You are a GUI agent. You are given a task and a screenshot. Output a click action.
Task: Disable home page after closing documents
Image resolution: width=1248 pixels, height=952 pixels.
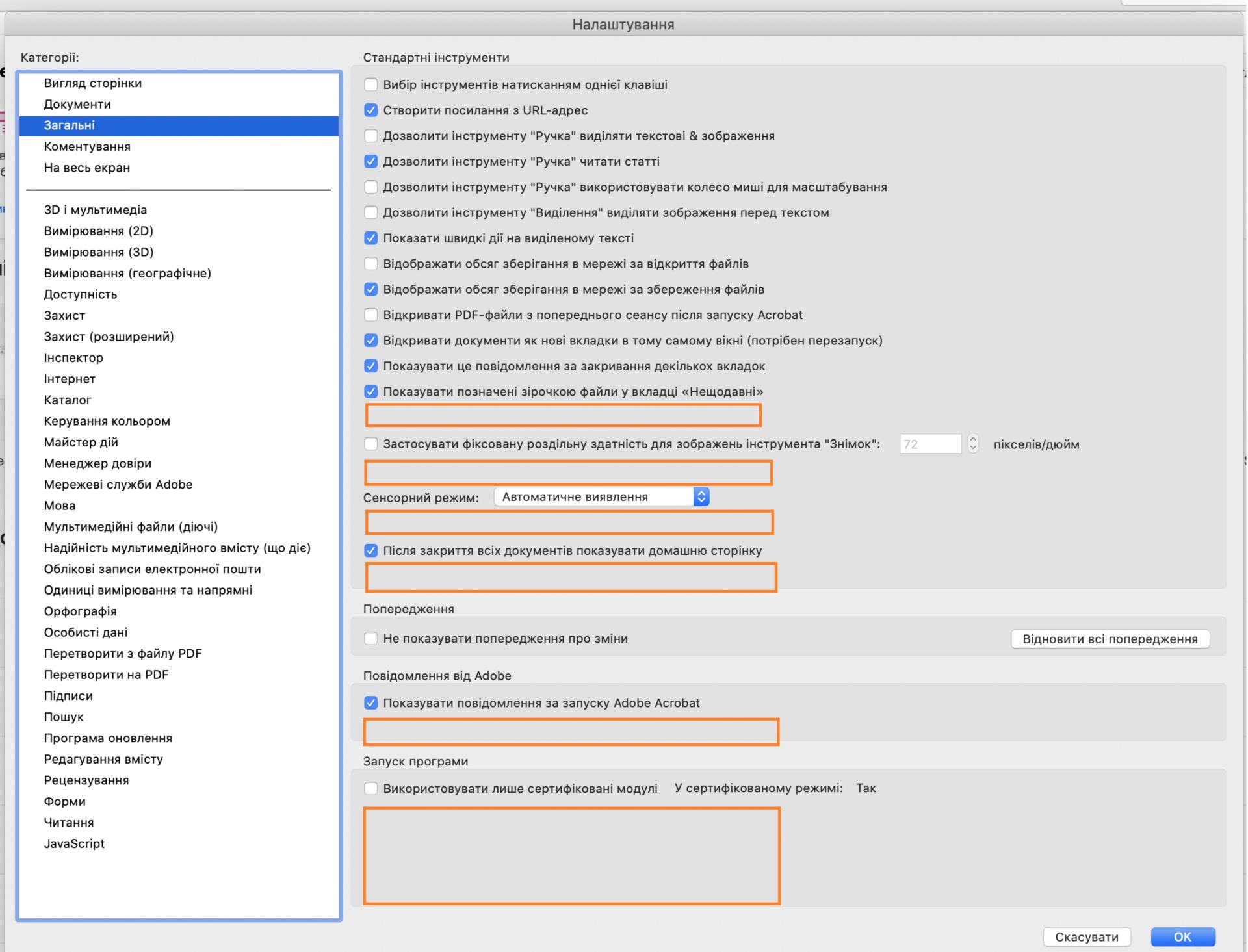pyautogui.click(x=370, y=550)
